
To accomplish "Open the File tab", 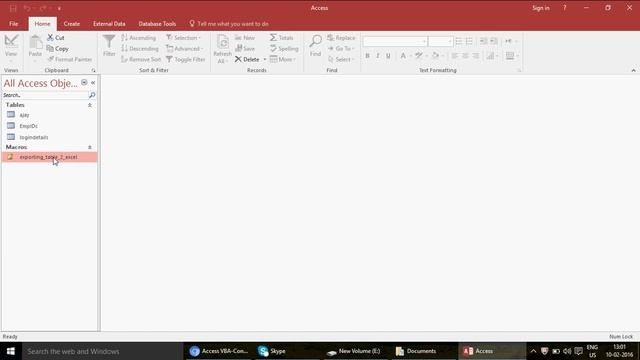I will [13, 24].
